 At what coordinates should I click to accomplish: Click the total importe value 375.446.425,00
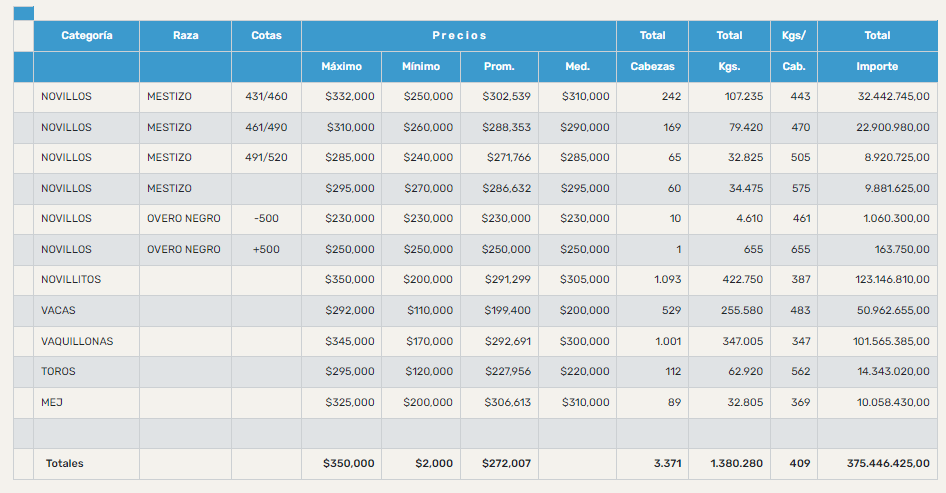pyautogui.click(x=880, y=464)
